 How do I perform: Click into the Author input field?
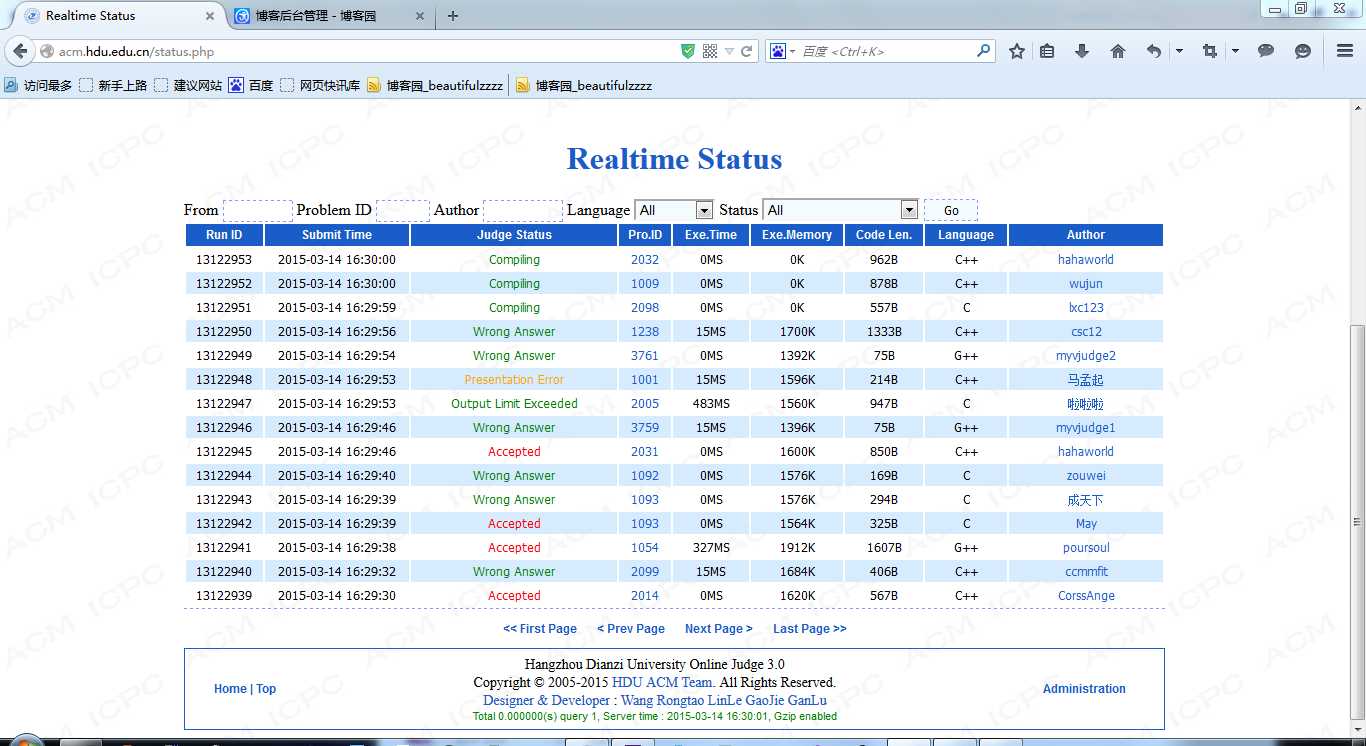pyautogui.click(x=522, y=210)
